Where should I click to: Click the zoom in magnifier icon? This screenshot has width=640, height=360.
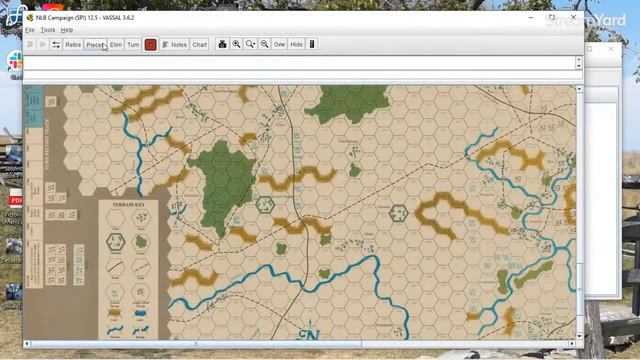(x=236, y=44)
